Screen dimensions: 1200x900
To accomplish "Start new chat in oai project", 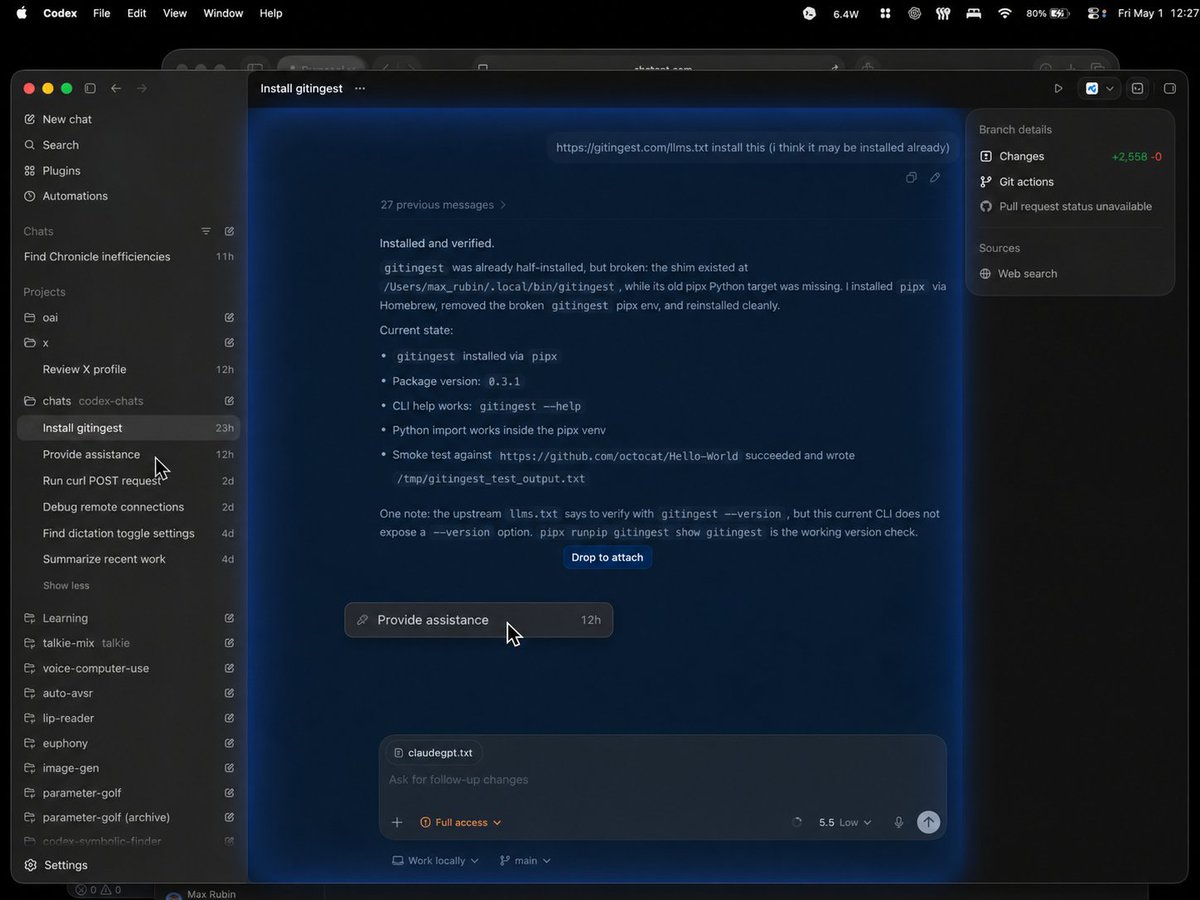I will (x=229, y=317).
